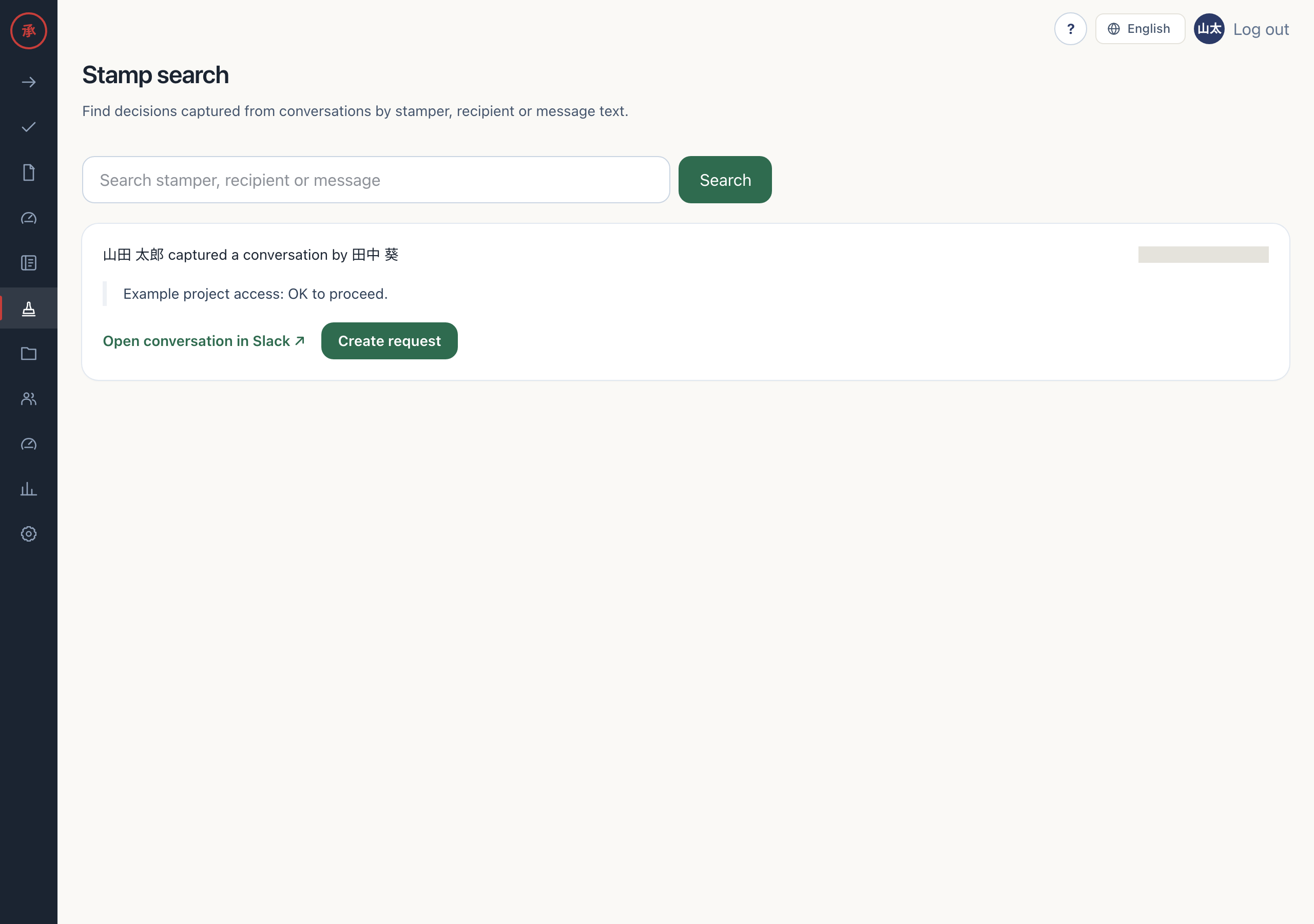Open the settings gear icon in sidebar

pos(29,534)
